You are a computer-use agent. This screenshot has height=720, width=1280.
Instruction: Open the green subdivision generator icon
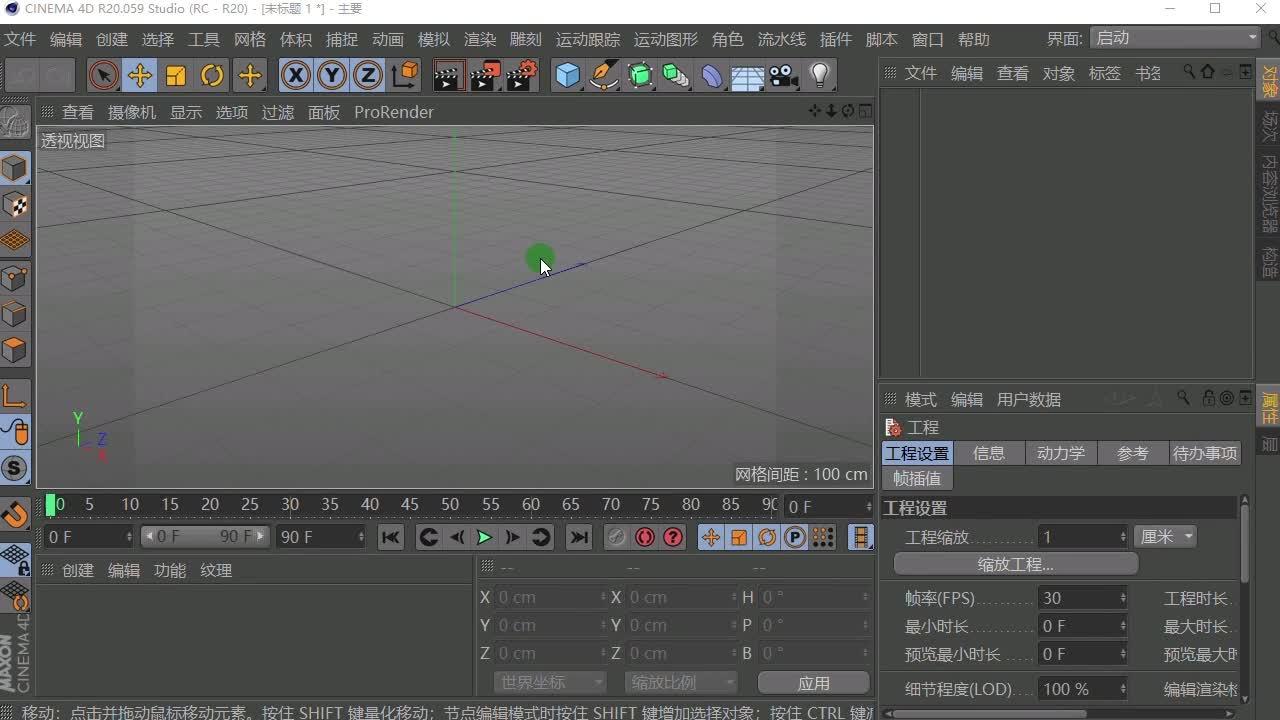coord(640,75)
